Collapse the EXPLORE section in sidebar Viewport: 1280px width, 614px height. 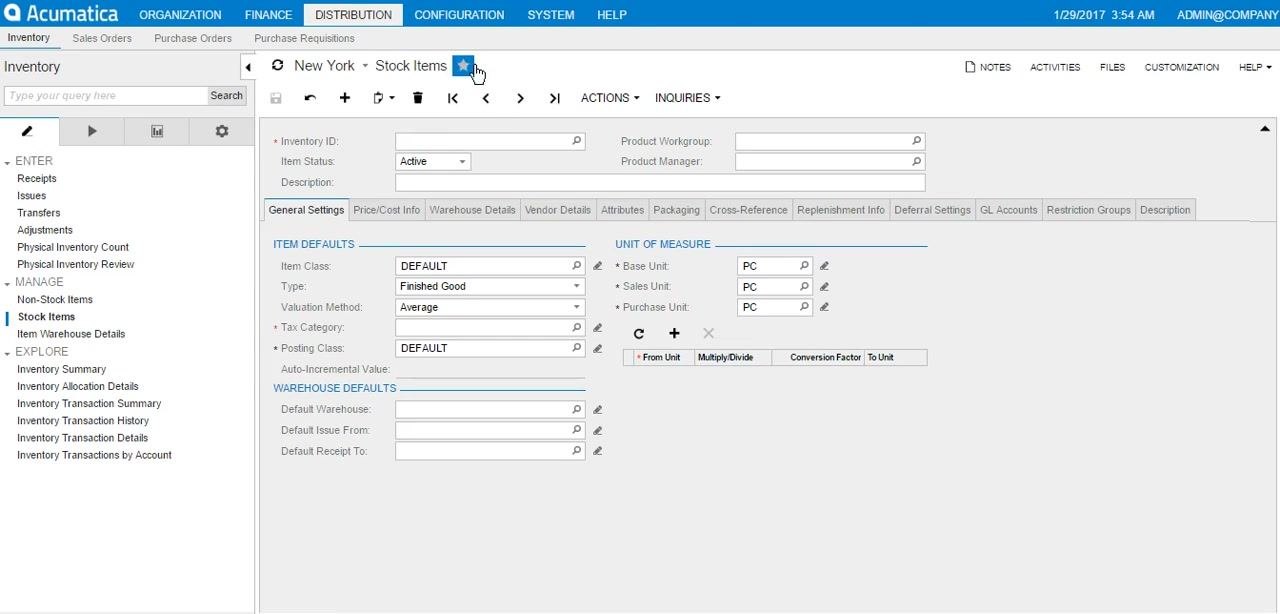click(x=7, y=352)
